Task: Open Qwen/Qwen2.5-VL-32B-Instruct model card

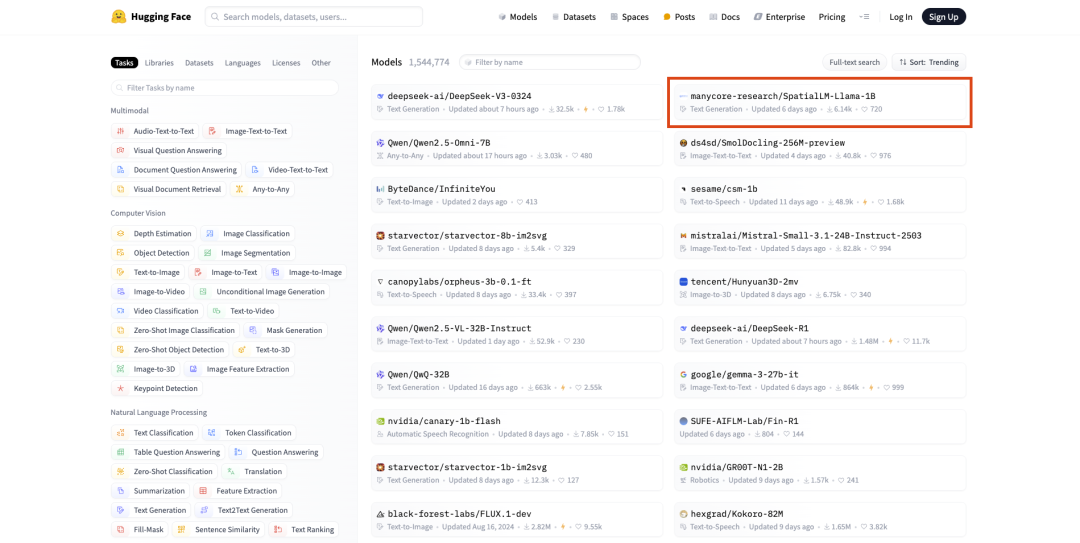Action: [517, 334]
